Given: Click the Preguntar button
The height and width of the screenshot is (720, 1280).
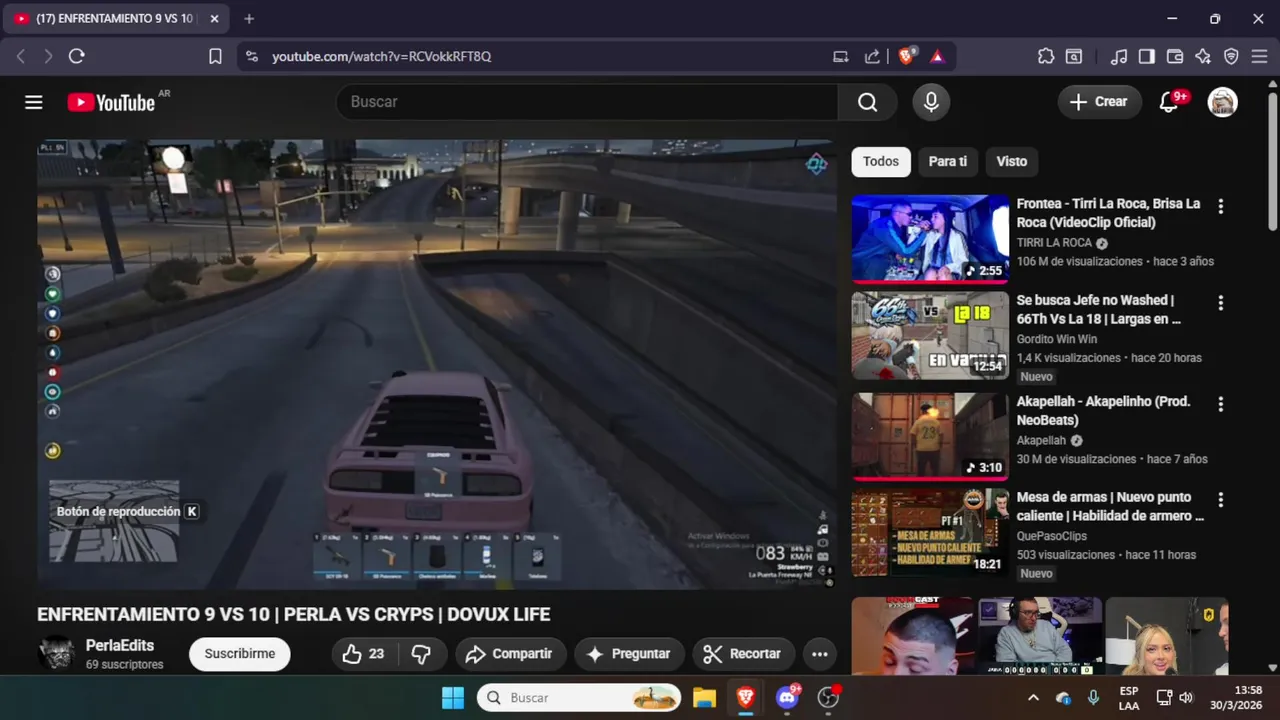Looking at the screenshot, I should [629, 654].
